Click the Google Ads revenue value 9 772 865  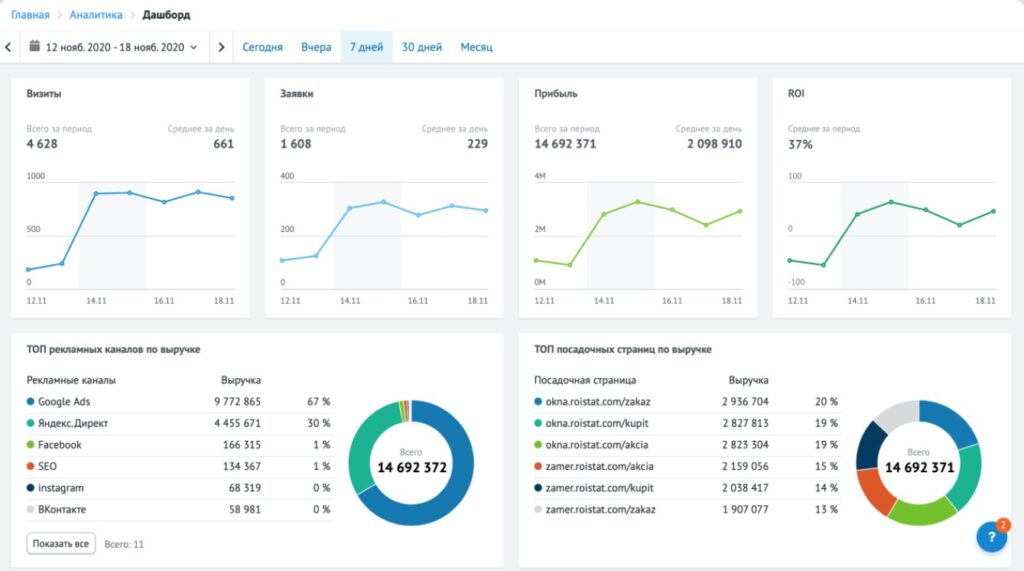point(237,402)
